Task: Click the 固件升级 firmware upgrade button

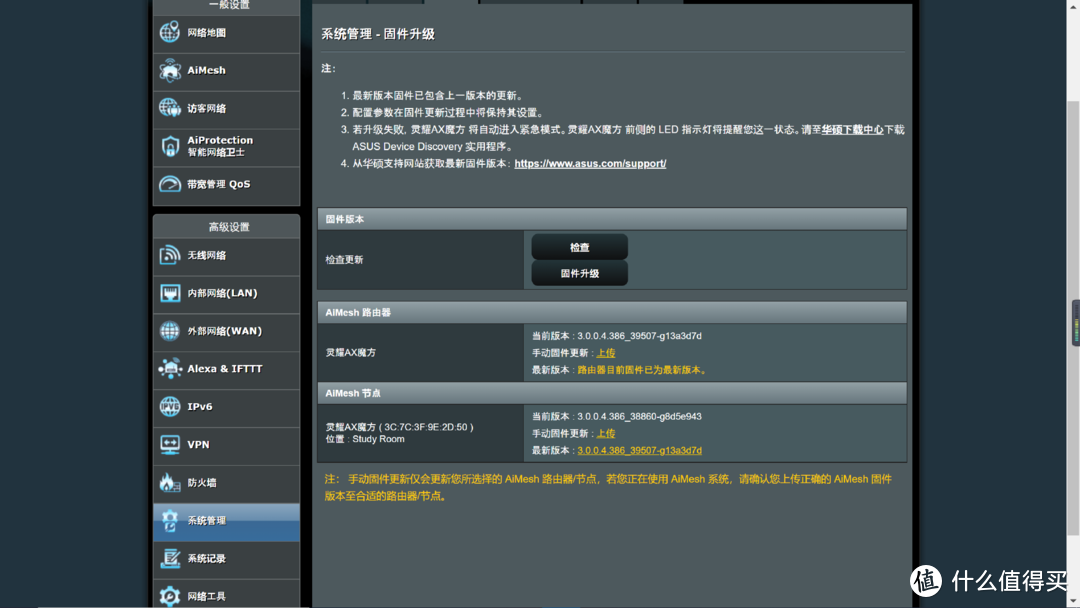Action: (x=578, y=273)
